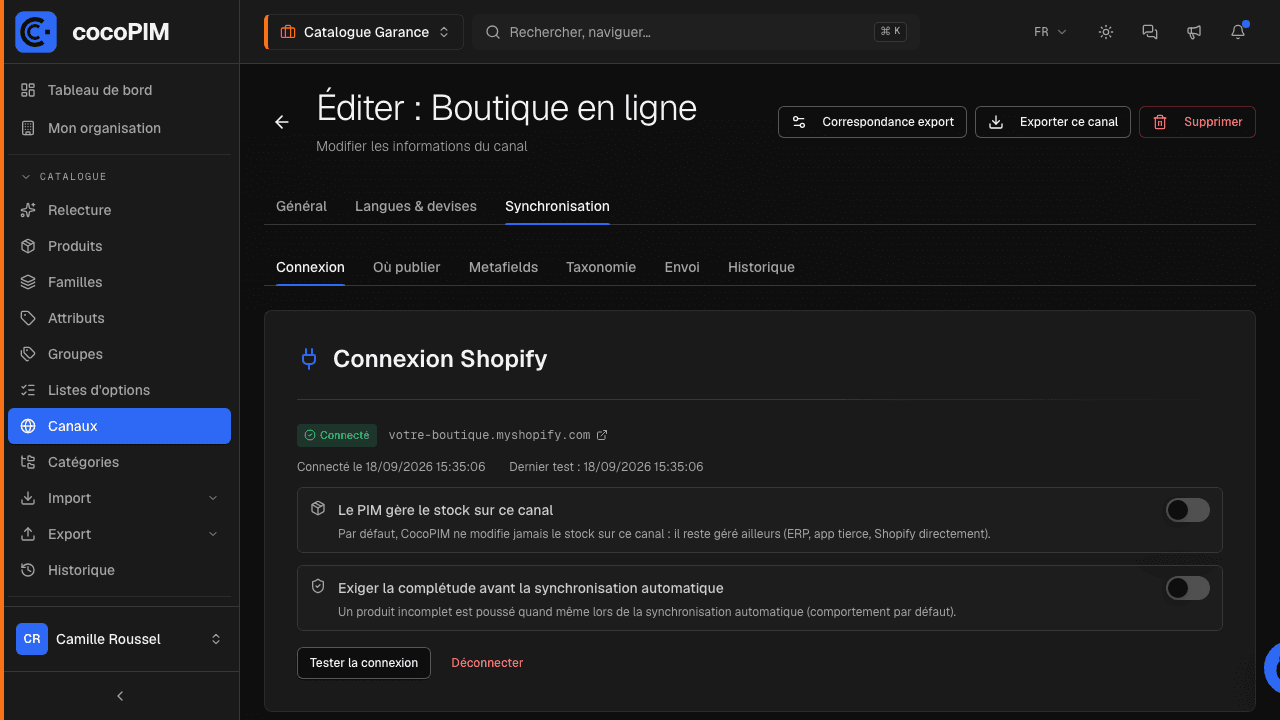Click Exporter ce canal button
Screen dimensions: 1280x720
pos(1053,122)
